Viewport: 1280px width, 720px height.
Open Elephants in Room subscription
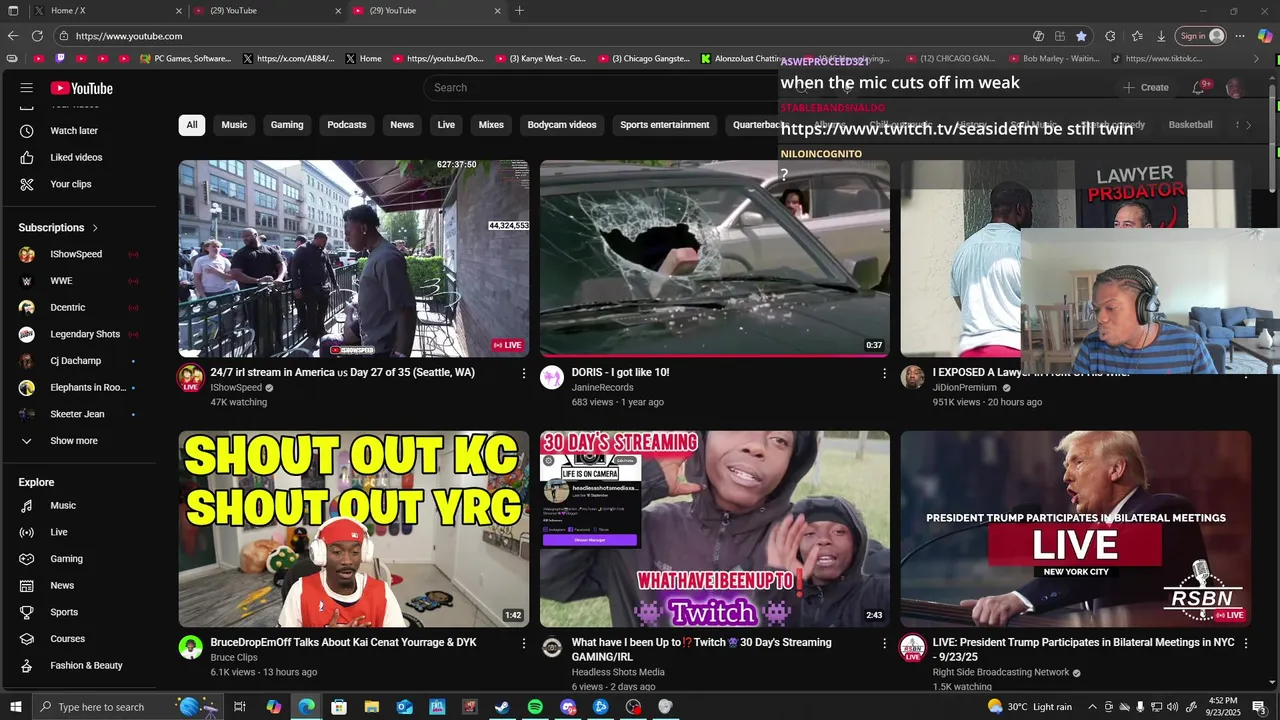point(88,388)
